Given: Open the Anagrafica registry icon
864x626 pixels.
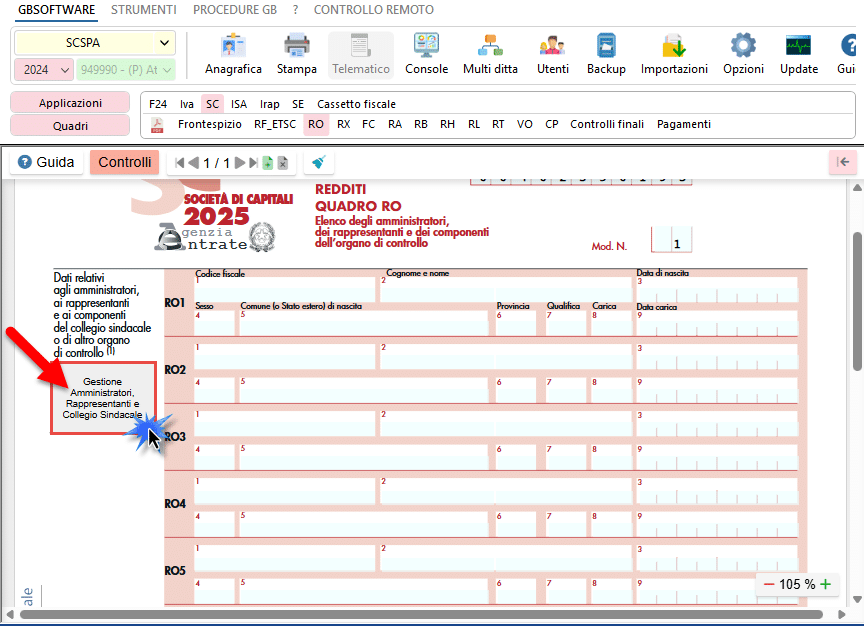Looking at the screenshot, I should (x=233, y=54).
